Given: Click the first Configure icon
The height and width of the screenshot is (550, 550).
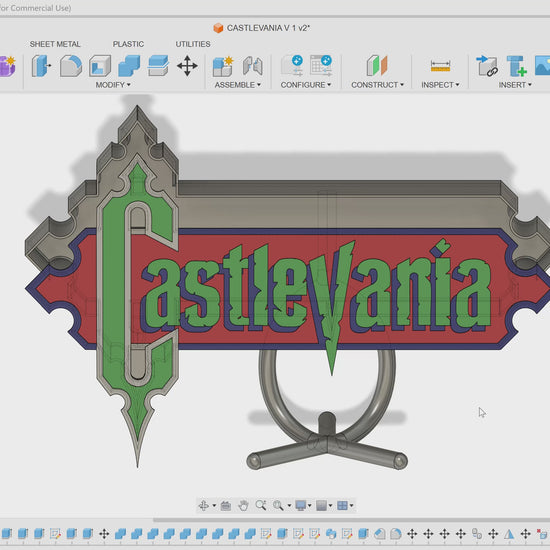Looking at the screenshot, I should (292, 65).
